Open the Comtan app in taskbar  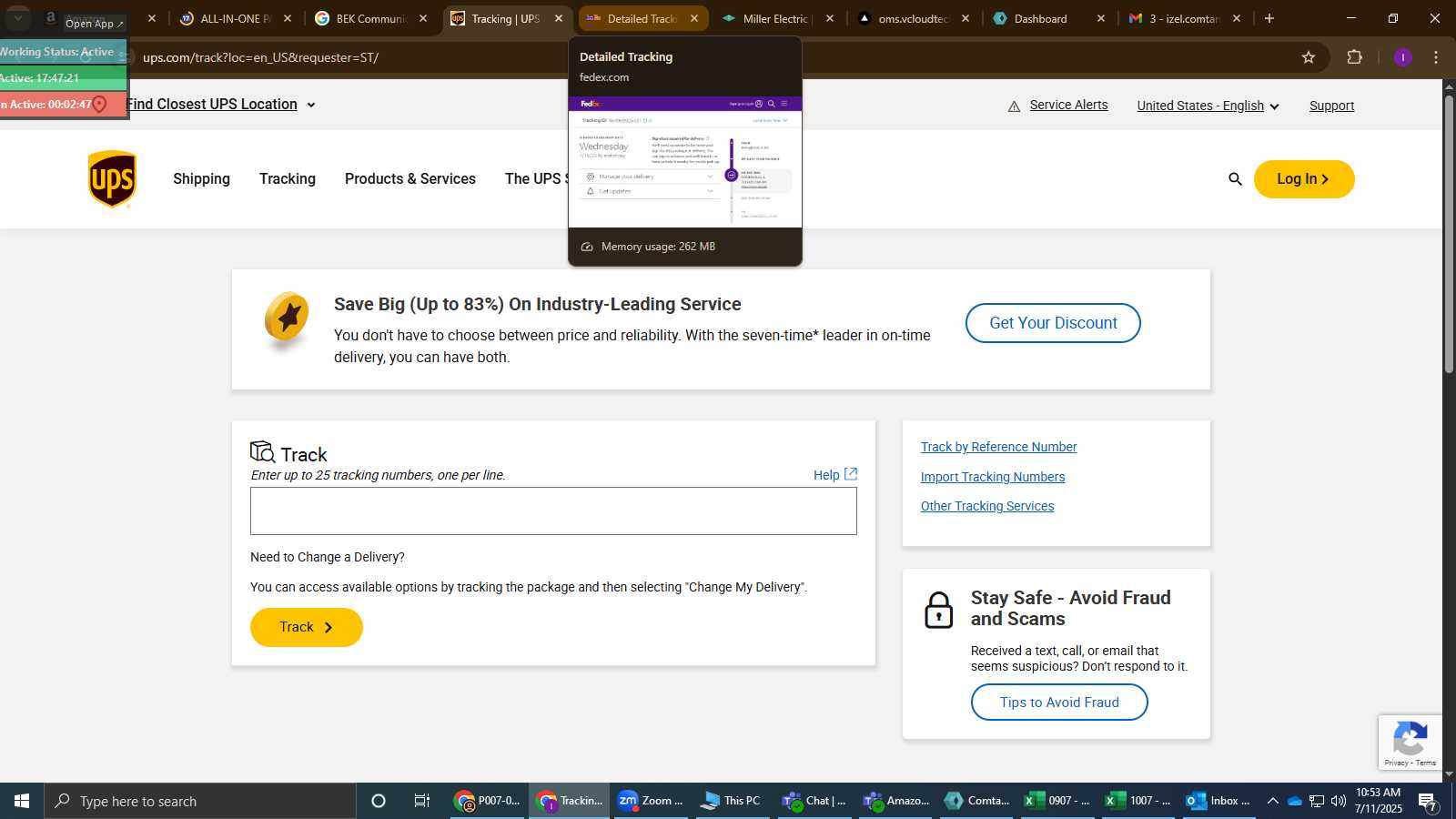[x=977, y=801]
